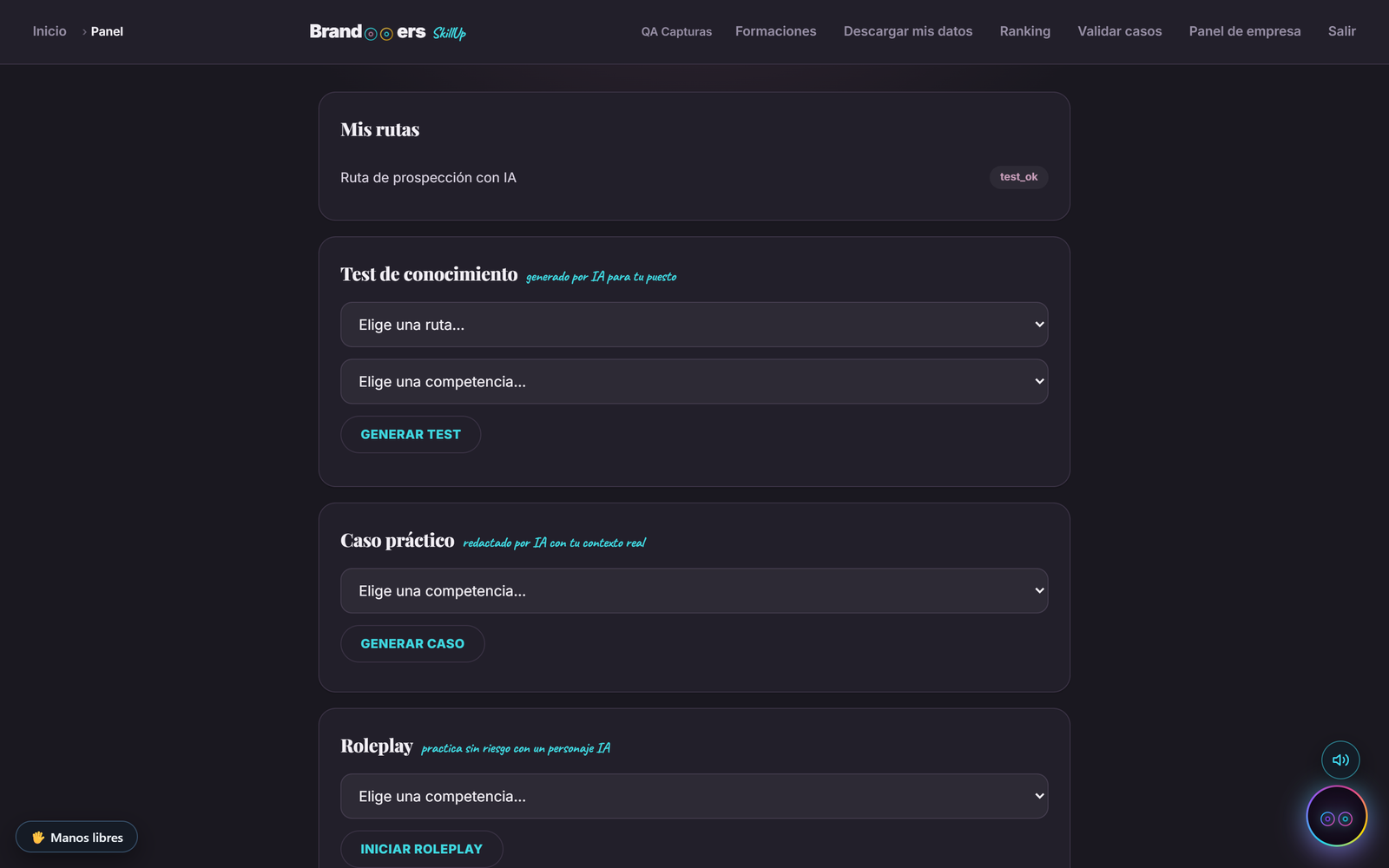Image resolution: width=1389 pixels, height=868 pixels.
Task: Click the Test de conocimiento heading
Action: point(429,274)
